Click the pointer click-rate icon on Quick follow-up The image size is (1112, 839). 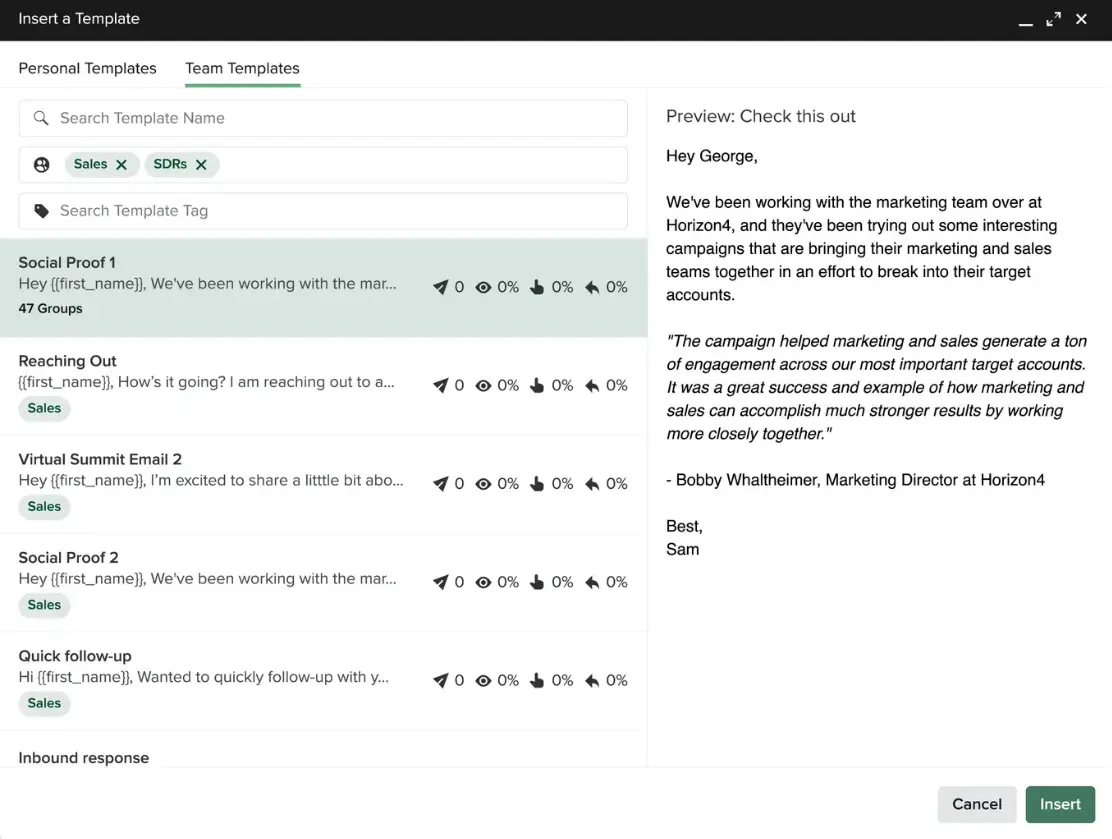pos(537,680)
